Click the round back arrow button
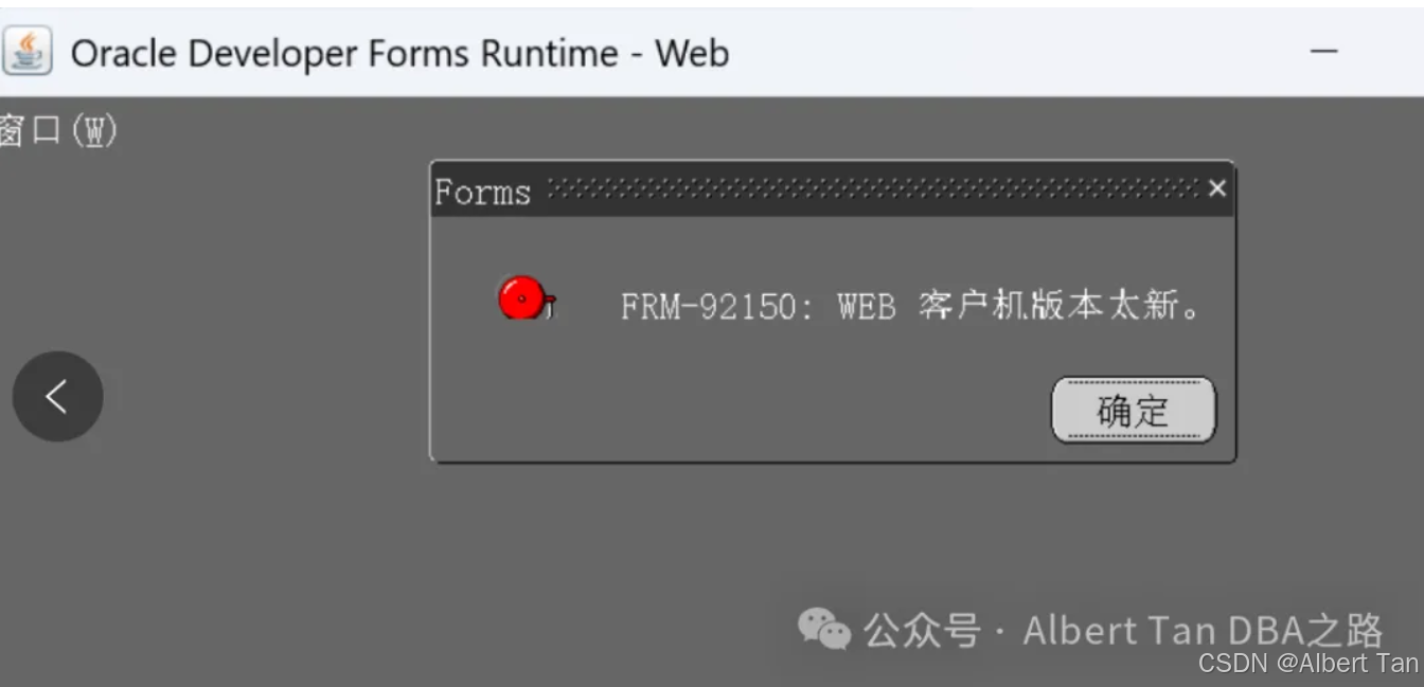Viewport: 1424px width, 688px height. (58, 396)
